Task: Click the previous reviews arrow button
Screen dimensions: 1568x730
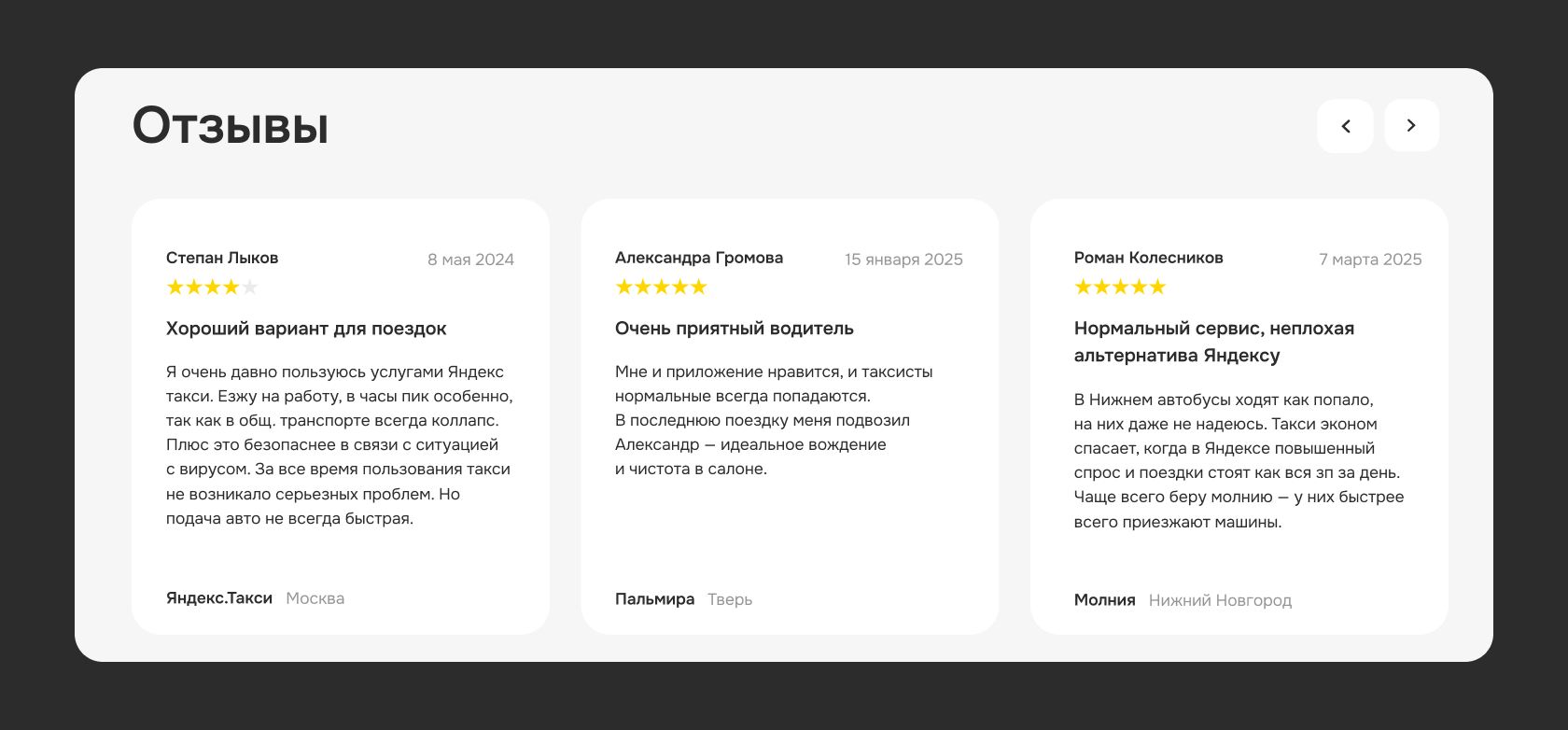Action: (1345, 126)
